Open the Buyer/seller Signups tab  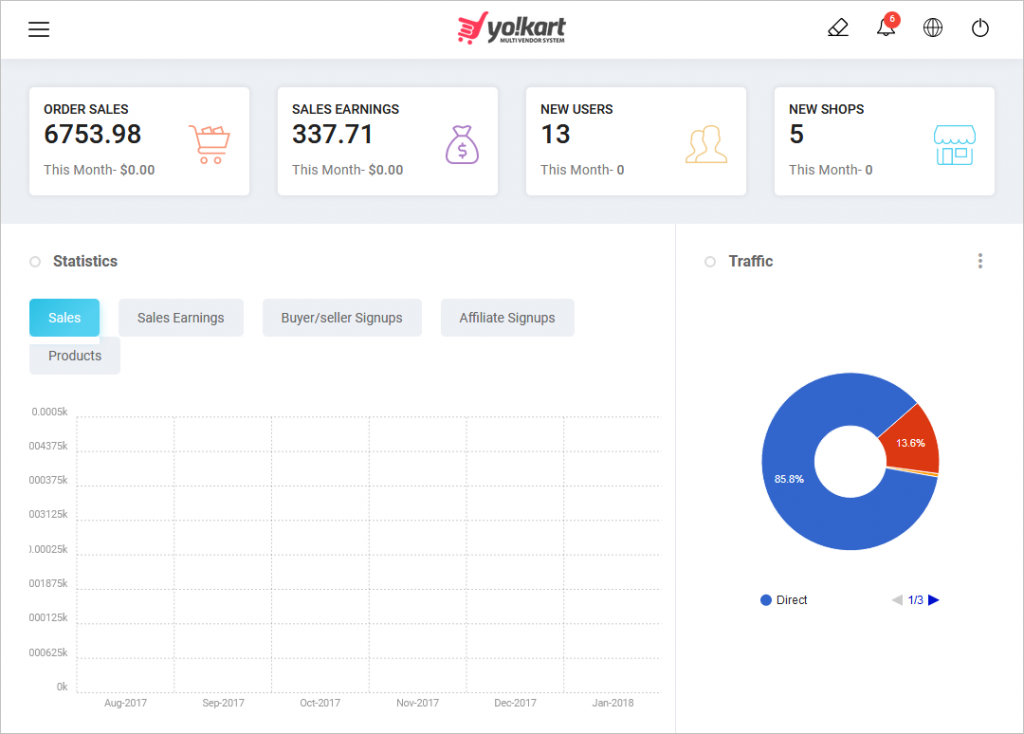tap(342, 317)
